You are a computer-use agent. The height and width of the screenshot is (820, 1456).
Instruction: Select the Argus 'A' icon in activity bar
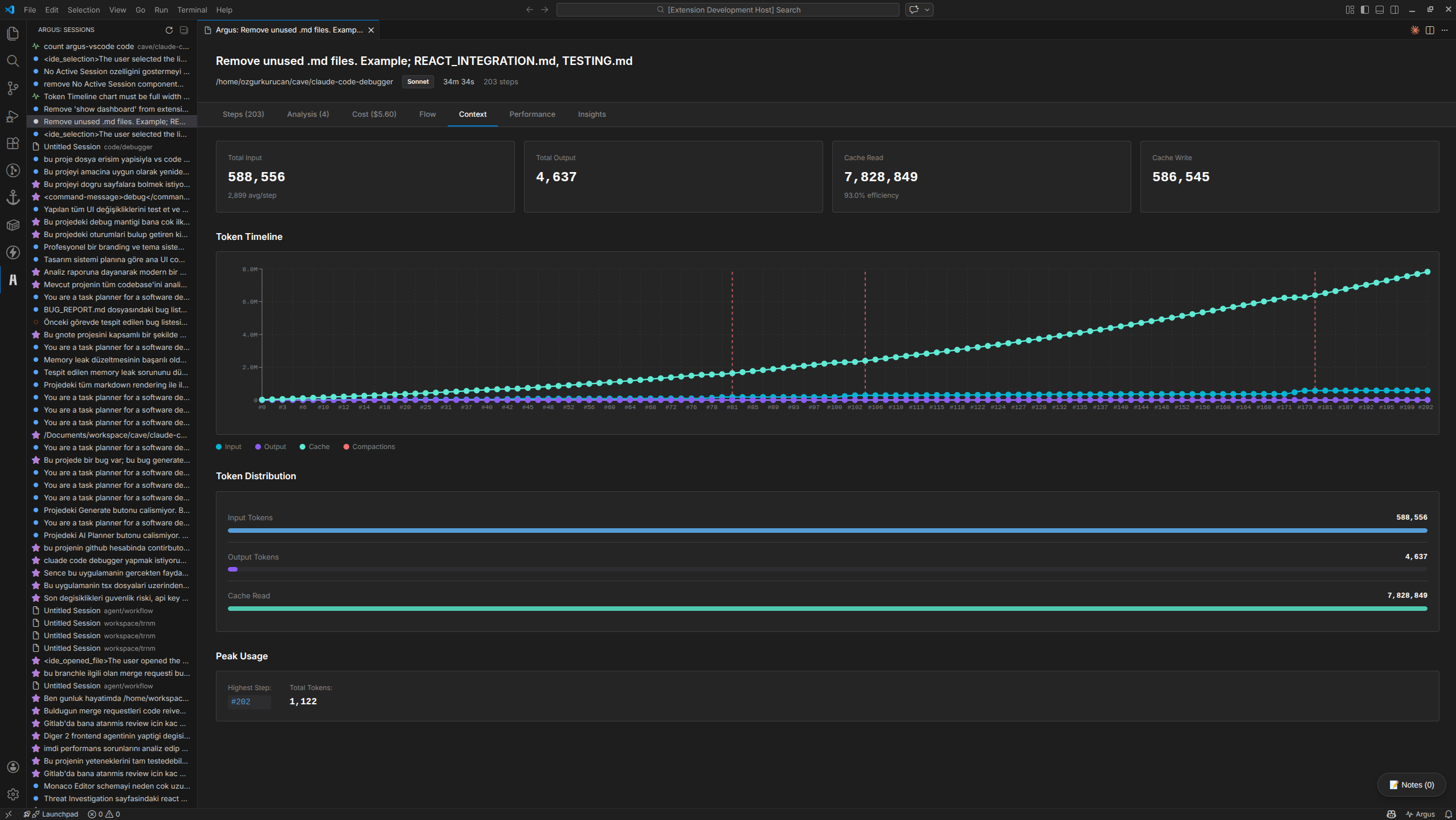pos(13,280)
